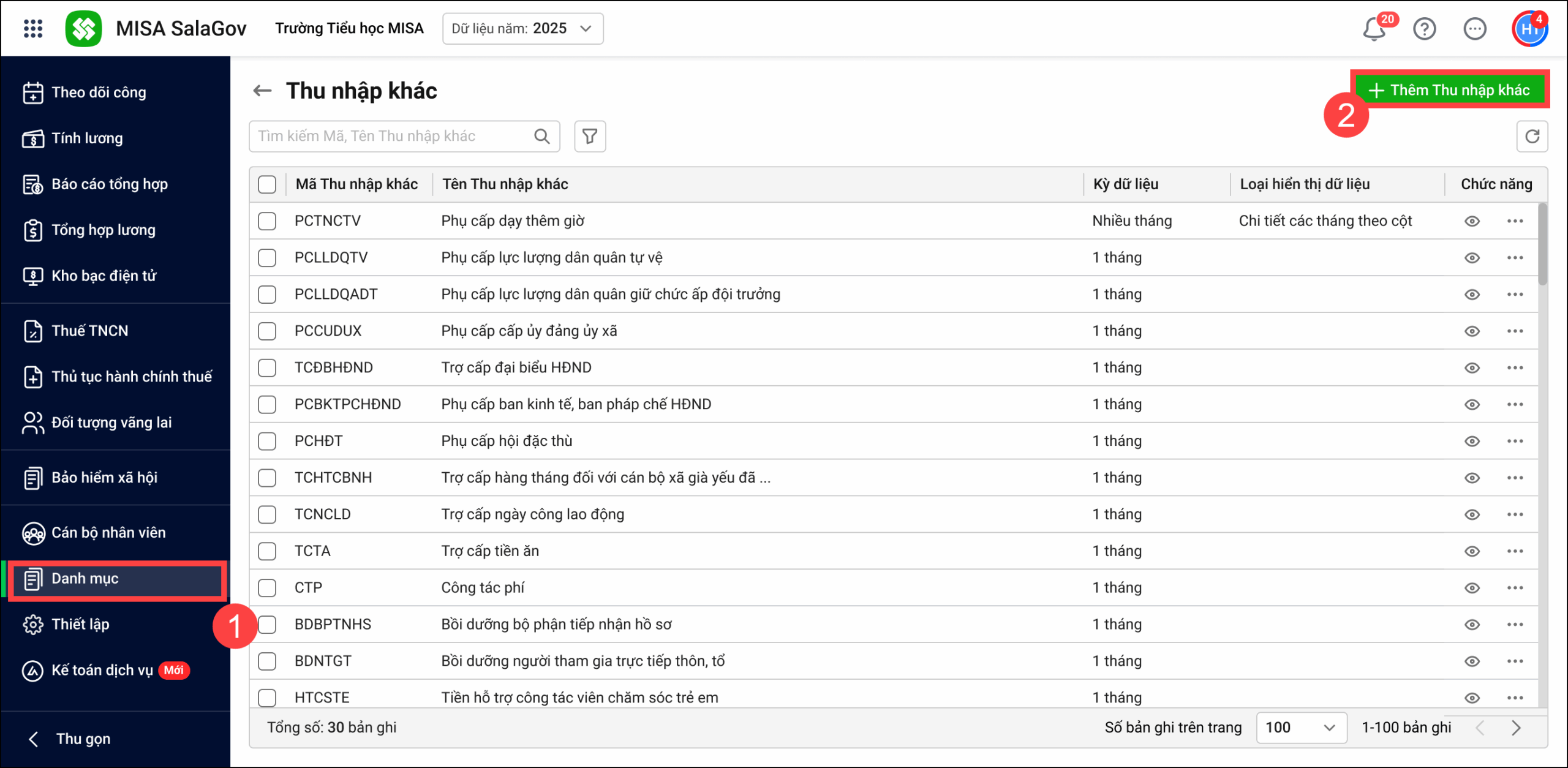Open more options for PCTNCTV row

[1515, 221]
